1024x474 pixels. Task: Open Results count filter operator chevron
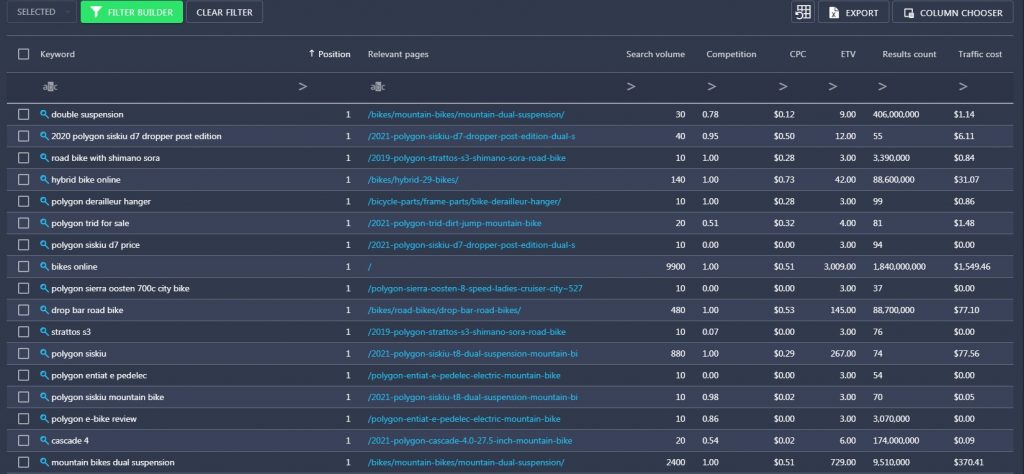[882, 86]
